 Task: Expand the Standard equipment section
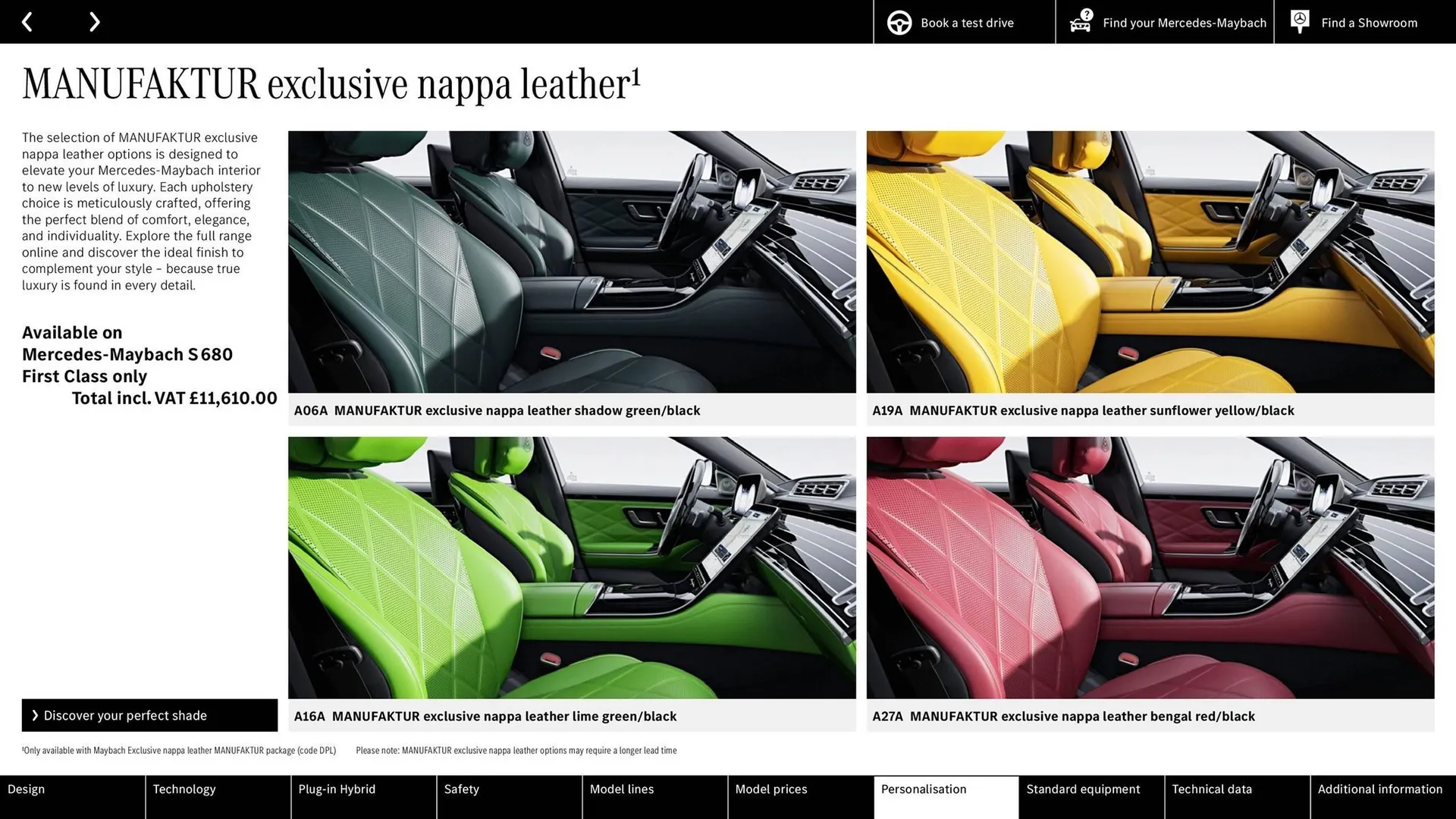click(x=1083, y=789)
